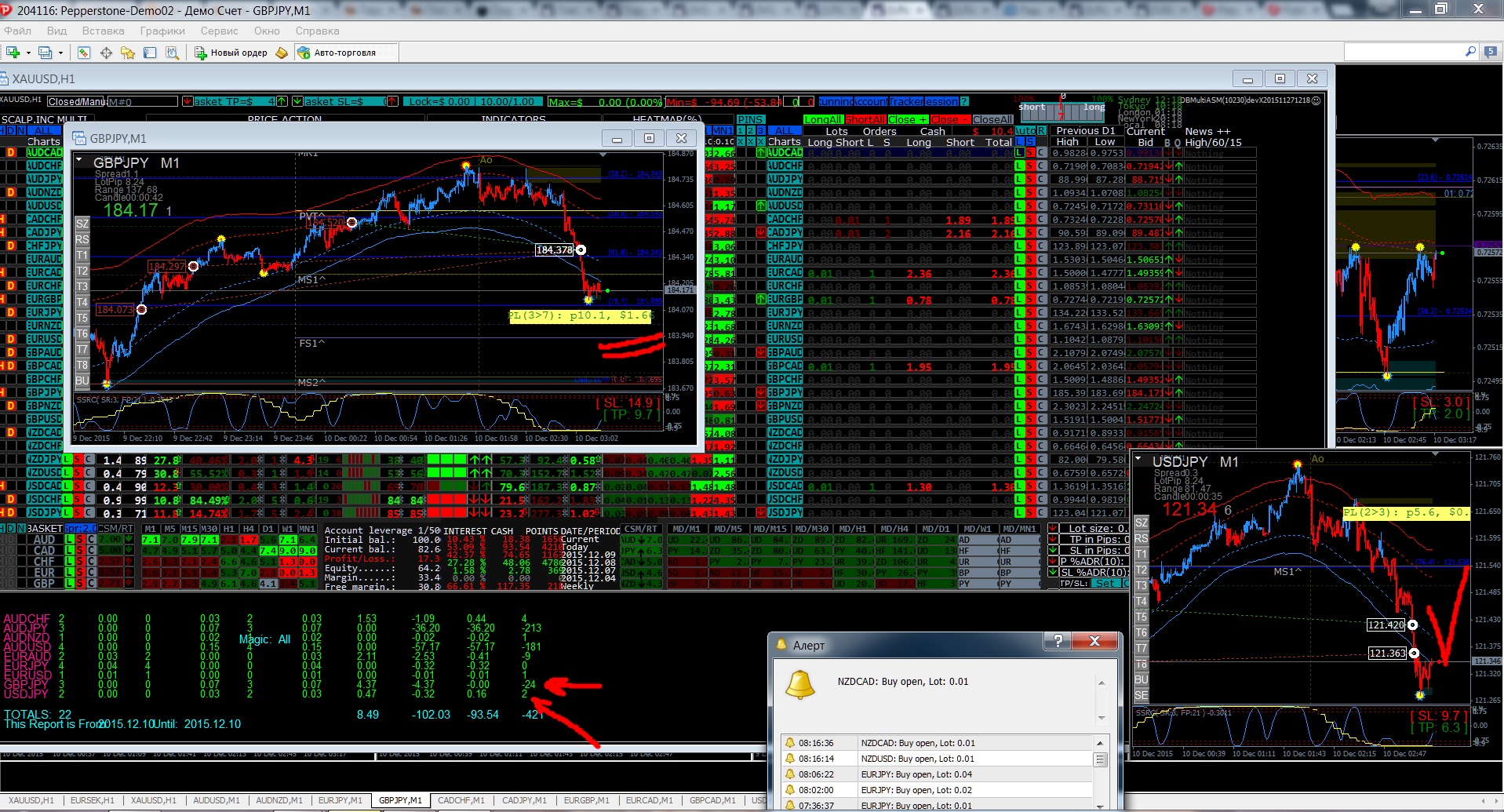Toggle the SL %ADR(10) arrow checkbox
The width and height of the screenshot is (1504, 812).
(x=1053, y=572)
